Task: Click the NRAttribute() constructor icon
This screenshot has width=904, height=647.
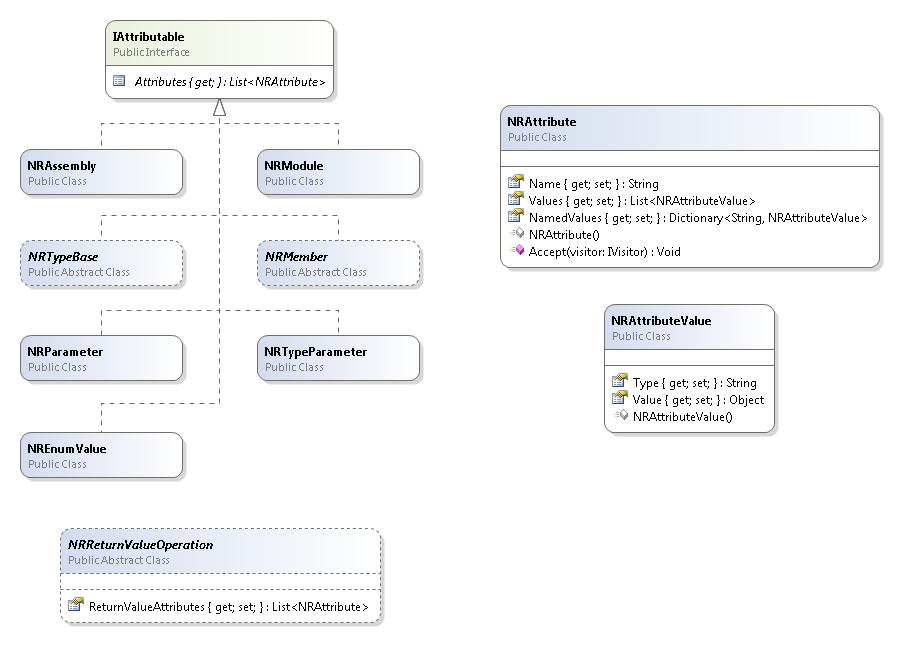Action: (x=515, y=234)
